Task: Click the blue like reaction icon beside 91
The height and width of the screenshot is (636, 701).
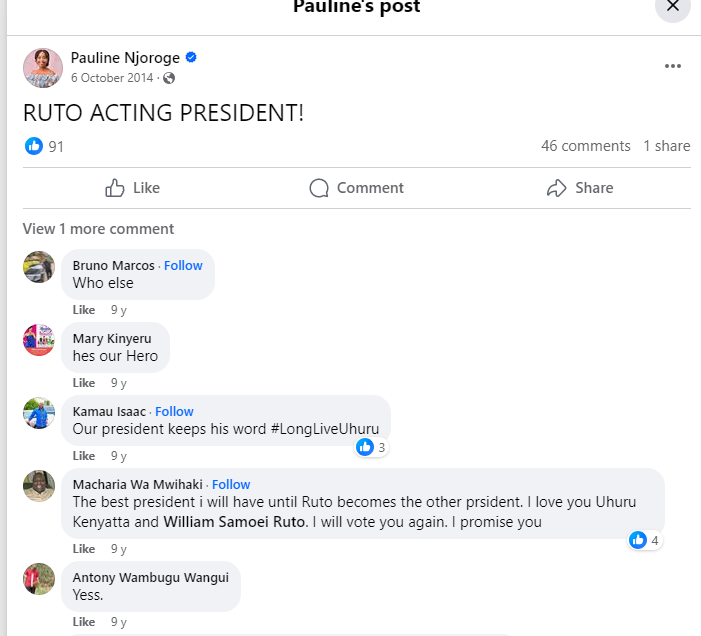Action: [34, 146]
